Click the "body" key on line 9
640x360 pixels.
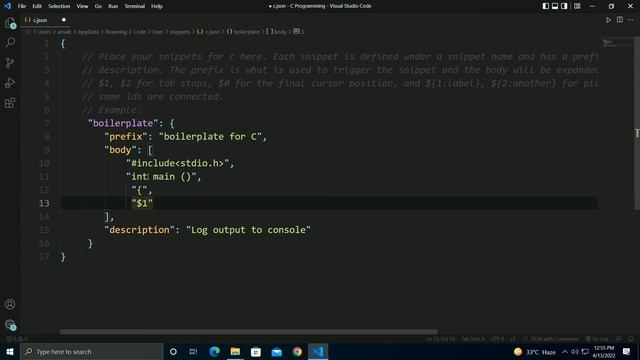120,150
